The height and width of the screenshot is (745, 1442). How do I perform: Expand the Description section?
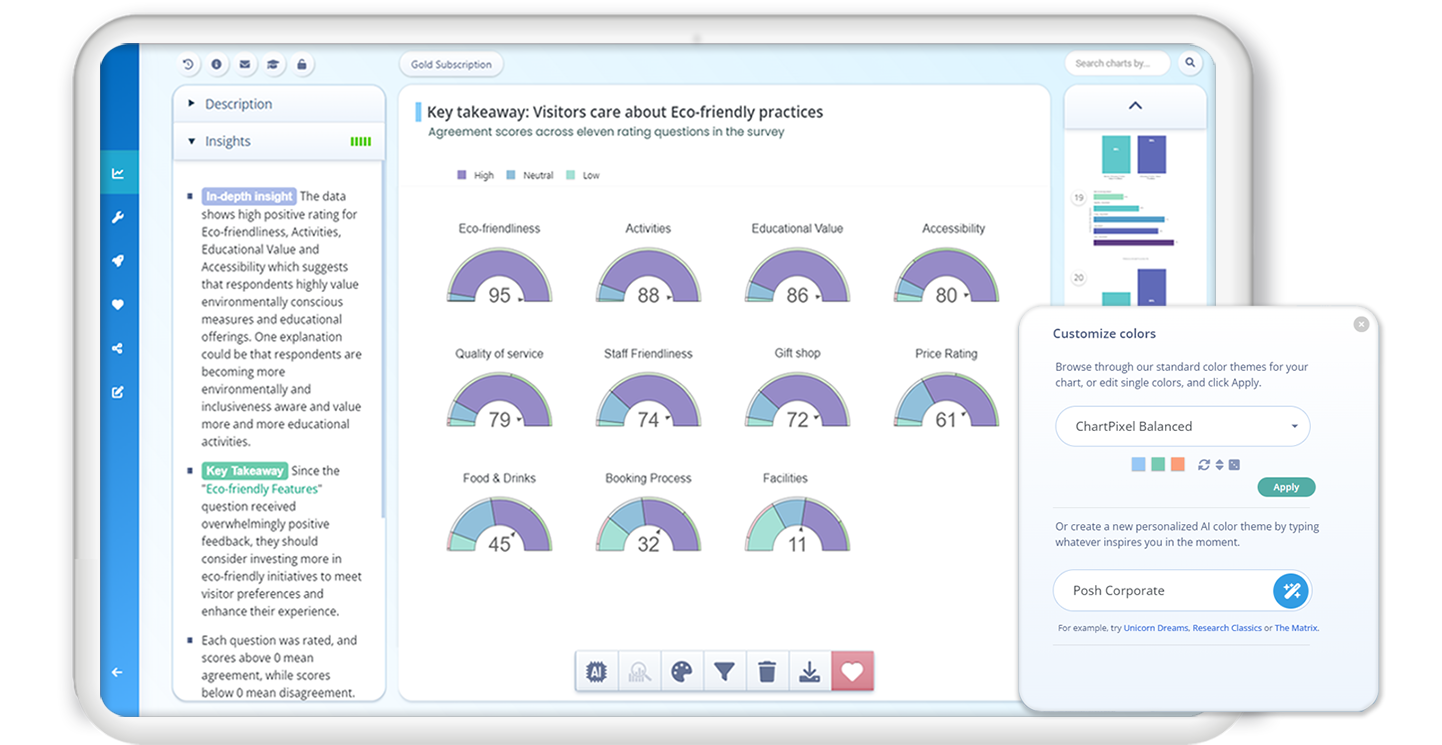[x=240, y=103]
